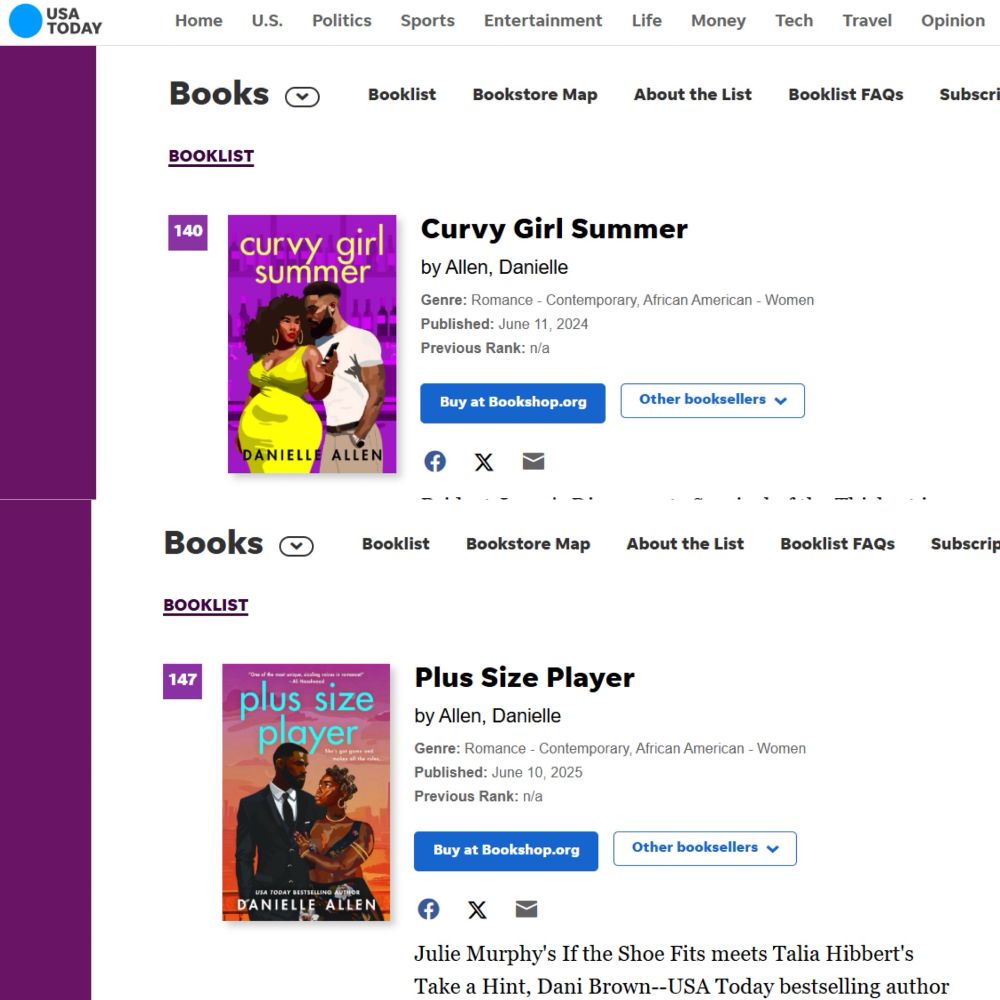This screenshot has height=1000, width=1000.
Task: Open the Curvy Girl Summer cover image
Action: (312, 344)
